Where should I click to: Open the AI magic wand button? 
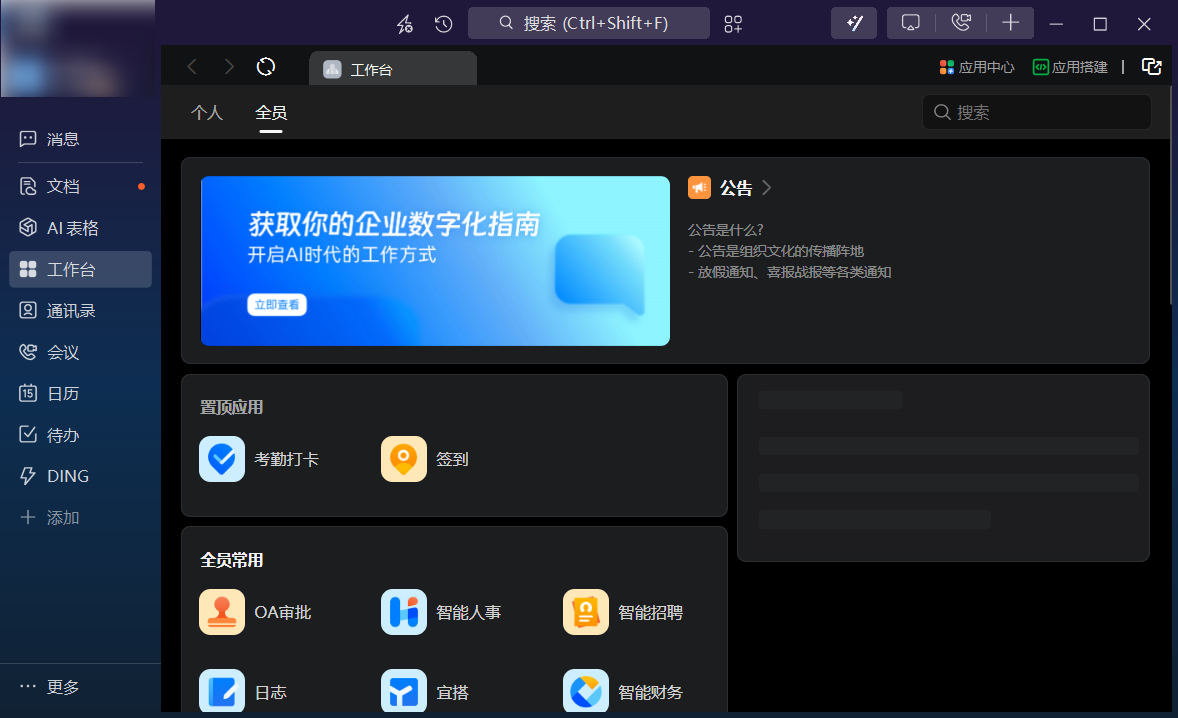pos(853,23)
